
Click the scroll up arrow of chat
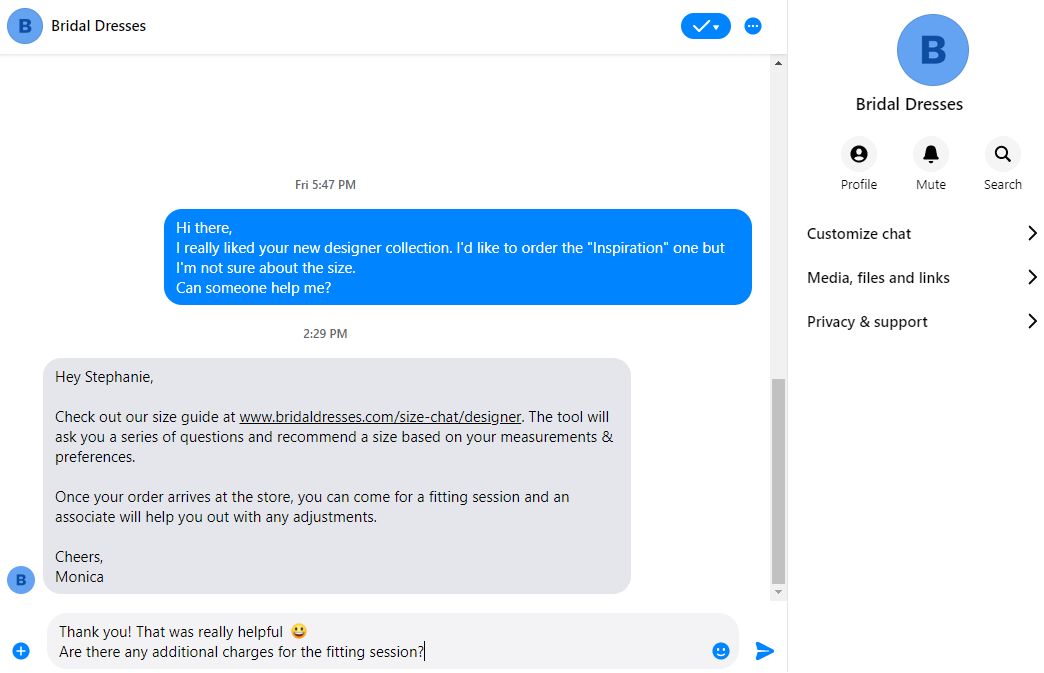(x=778, y=64)
